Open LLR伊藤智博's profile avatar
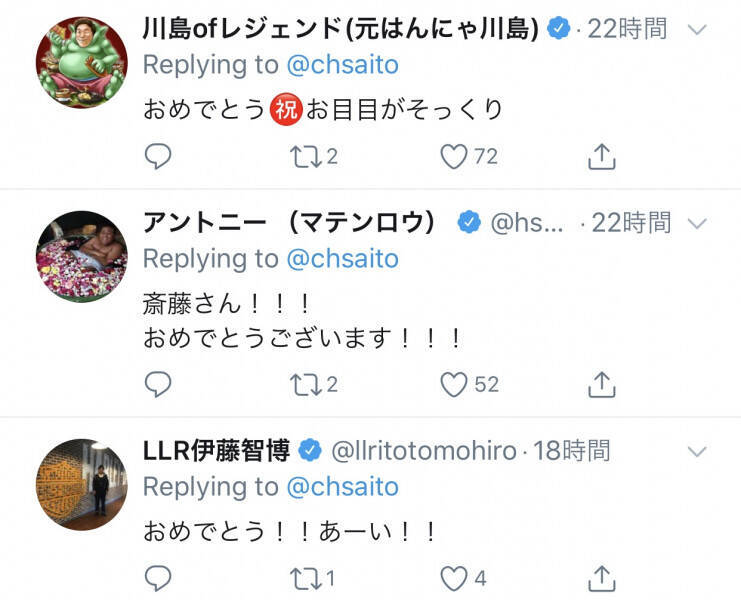 point(81,484)
